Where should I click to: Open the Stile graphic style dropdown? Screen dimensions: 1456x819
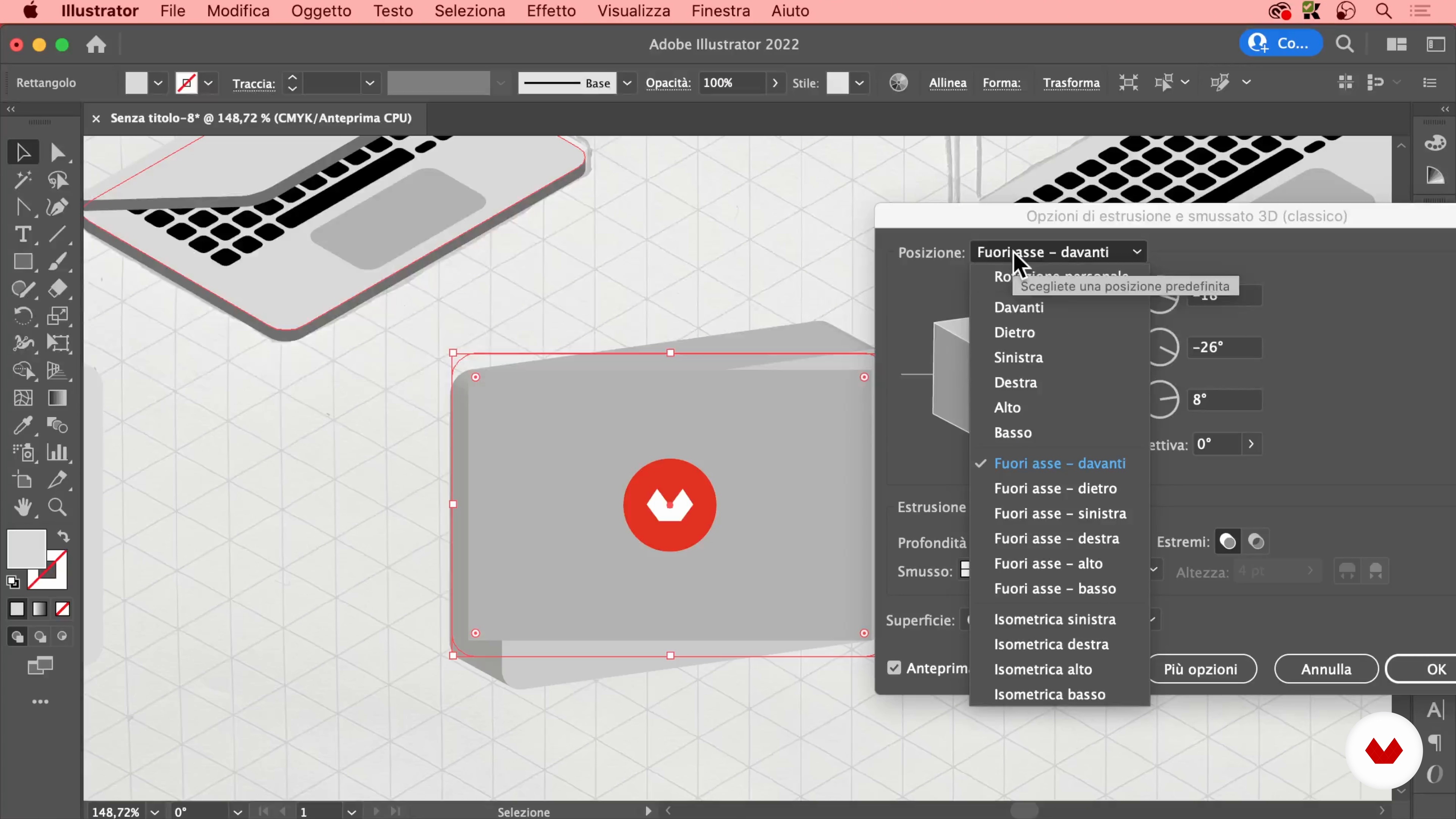[x=859, y=83]
